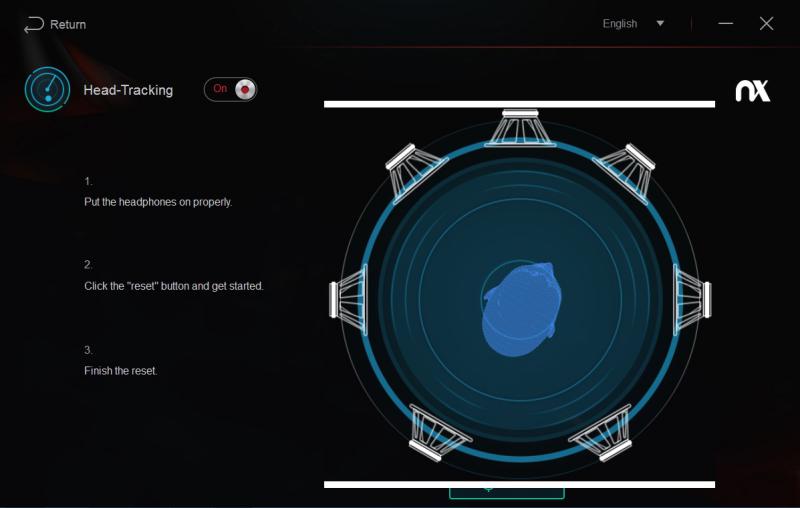Click the partially hidden reset button at the bottom
Viewport: 800px width, 508px height.
tap(507, 493)
